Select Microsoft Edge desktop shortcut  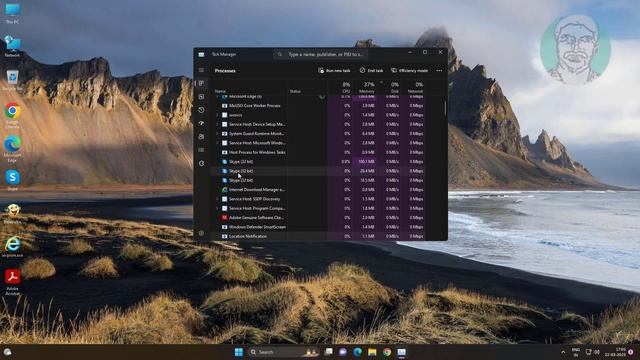[12, 149]
